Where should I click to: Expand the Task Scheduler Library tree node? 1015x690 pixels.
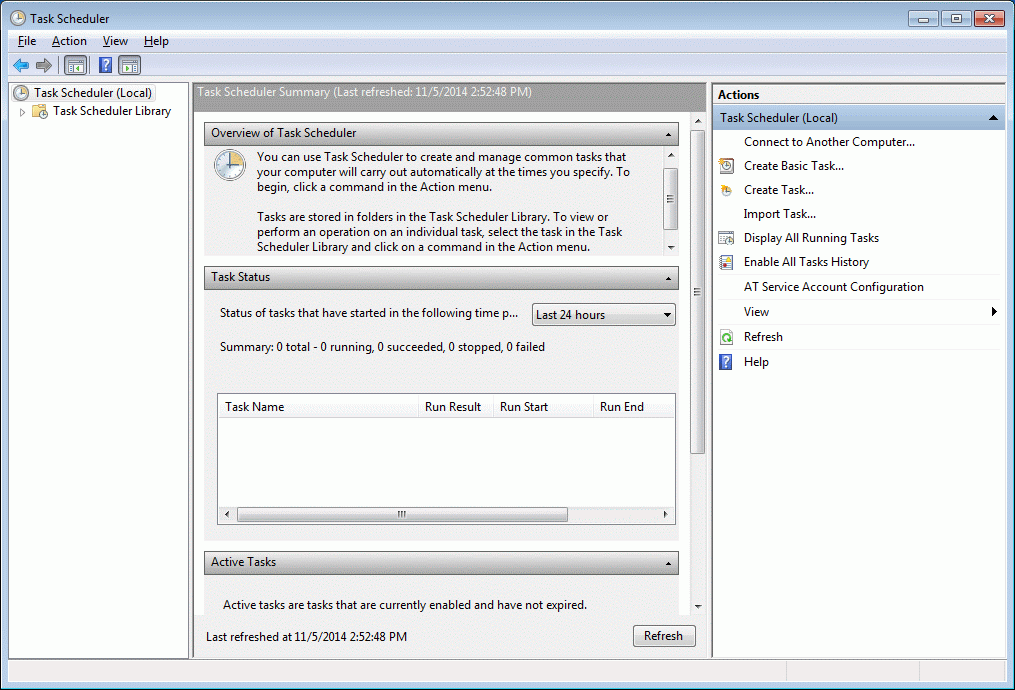(x=22, y=111)
